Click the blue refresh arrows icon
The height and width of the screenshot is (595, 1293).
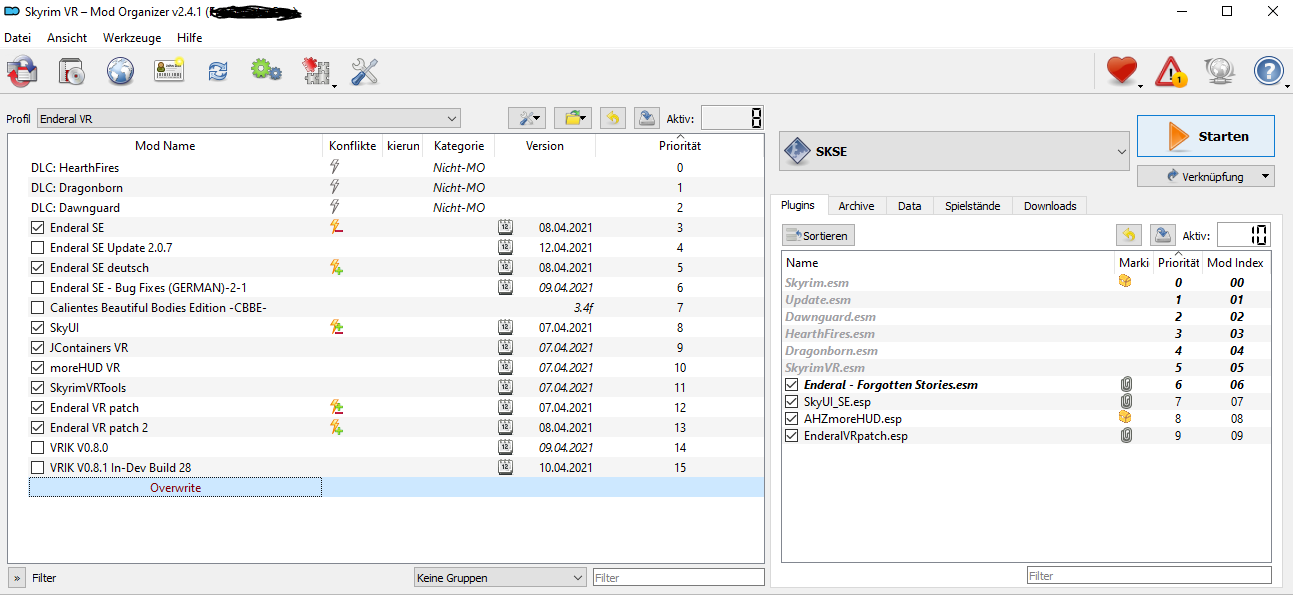coord(218,71)
